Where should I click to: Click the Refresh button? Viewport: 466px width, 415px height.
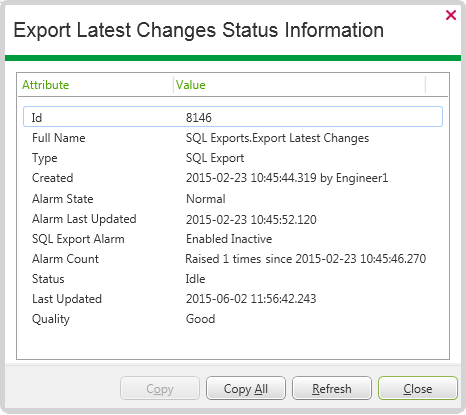(332, 388)
